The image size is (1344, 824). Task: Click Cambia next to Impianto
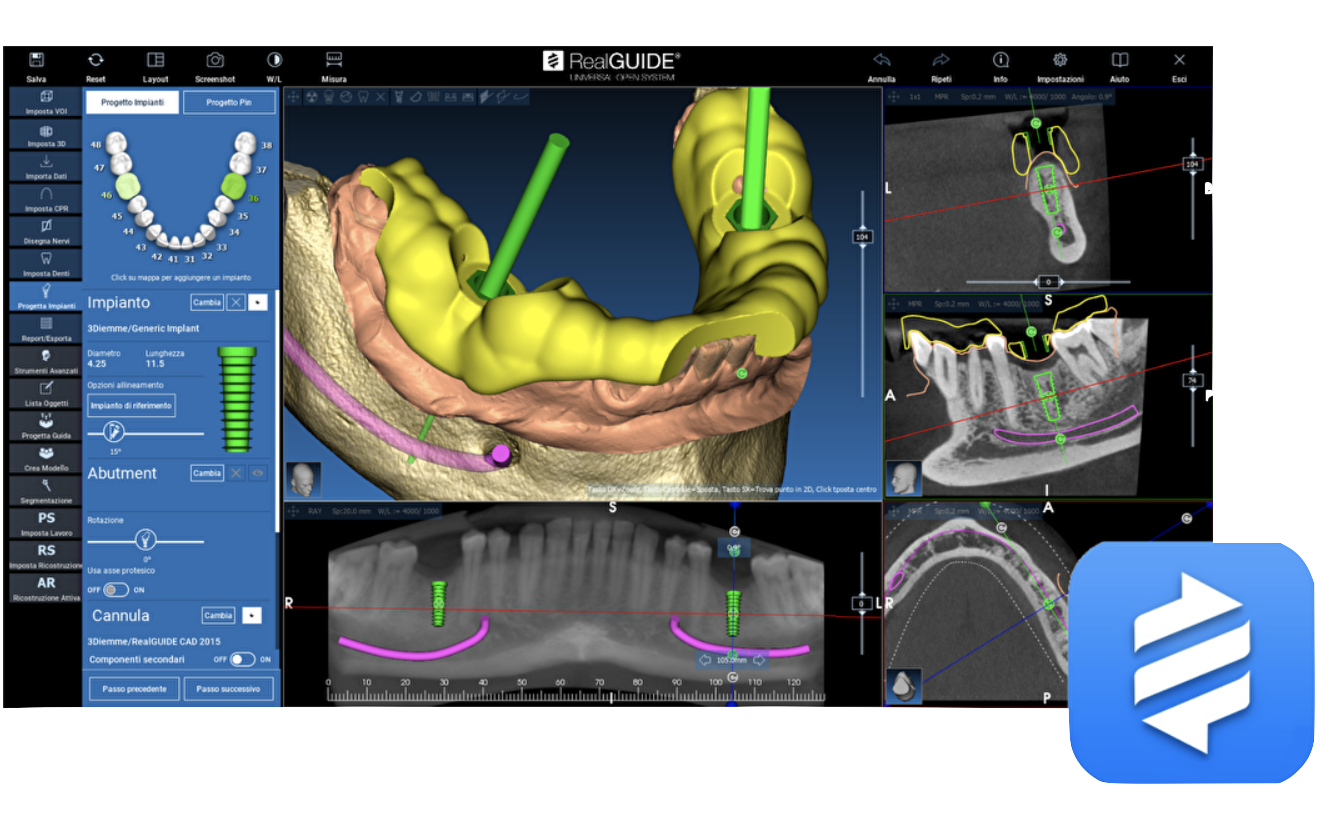pos(206,302)
